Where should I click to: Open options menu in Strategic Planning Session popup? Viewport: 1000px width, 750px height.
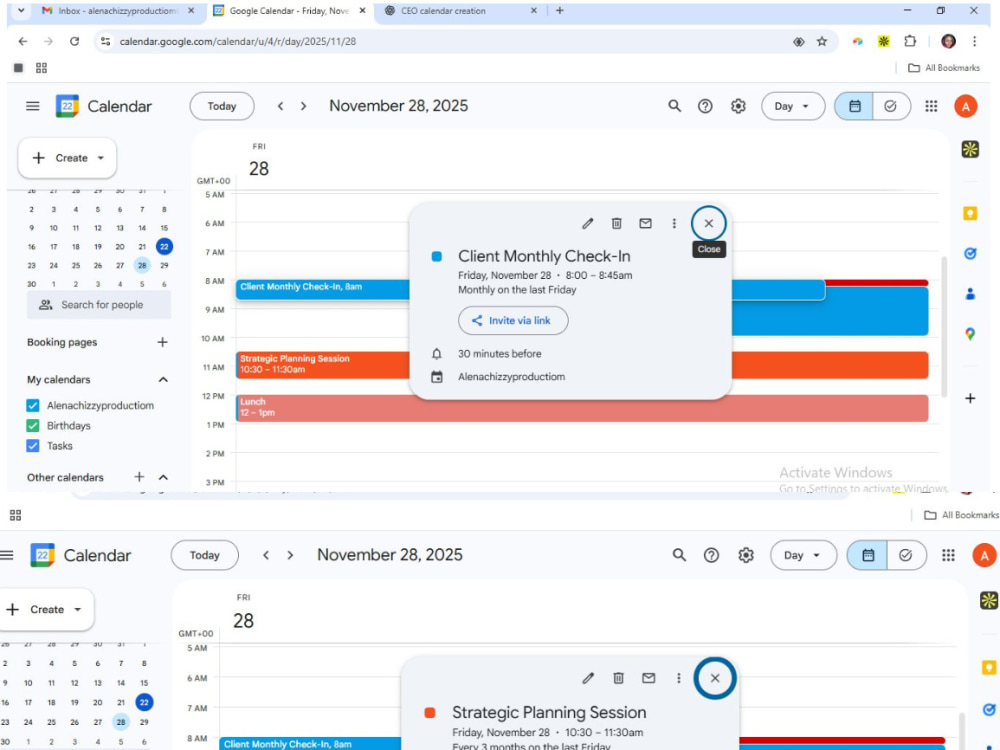(679, 678)
